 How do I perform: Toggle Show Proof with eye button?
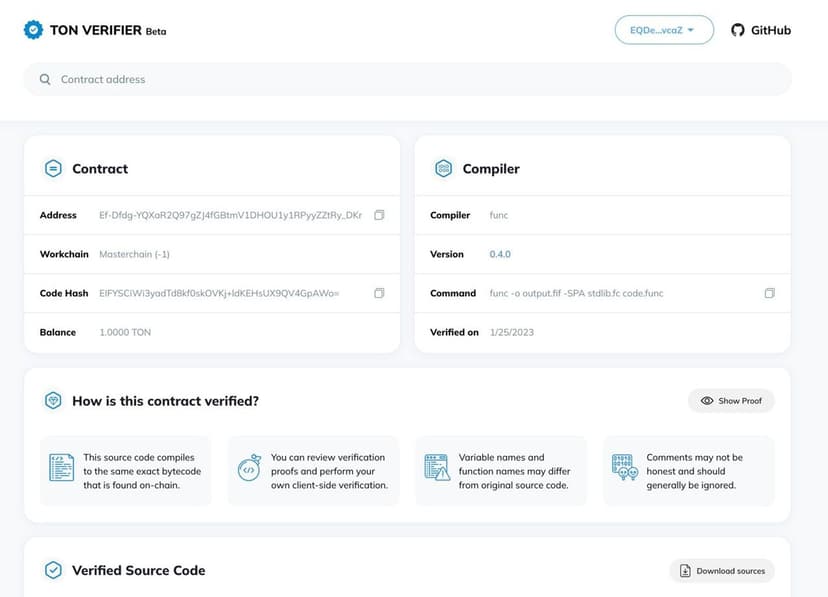click(731, 401)
